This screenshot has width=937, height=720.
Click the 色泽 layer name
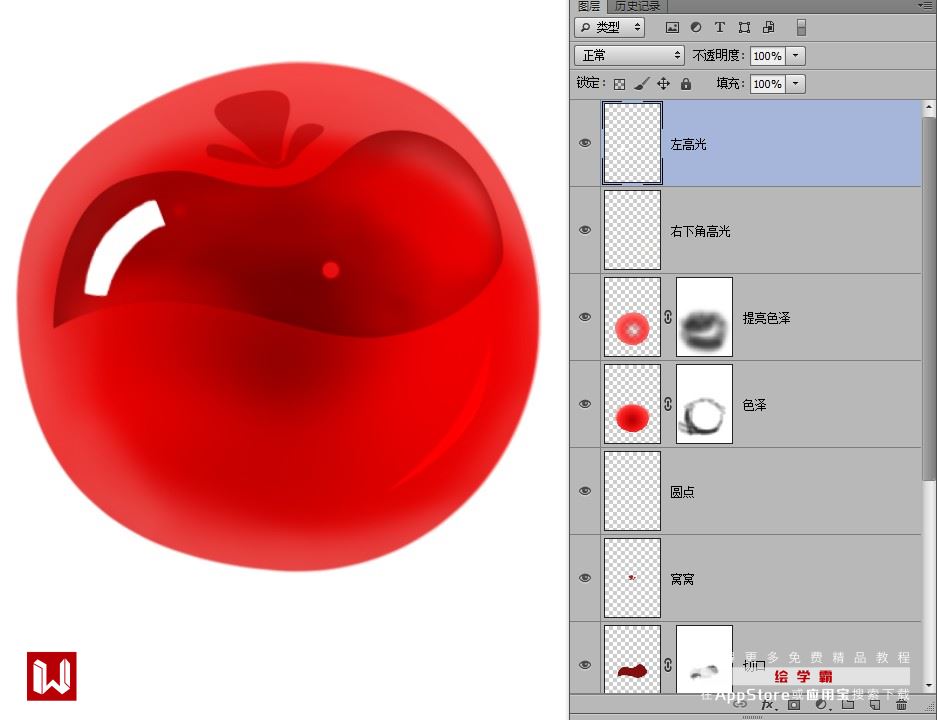click(x=754, y=405)
